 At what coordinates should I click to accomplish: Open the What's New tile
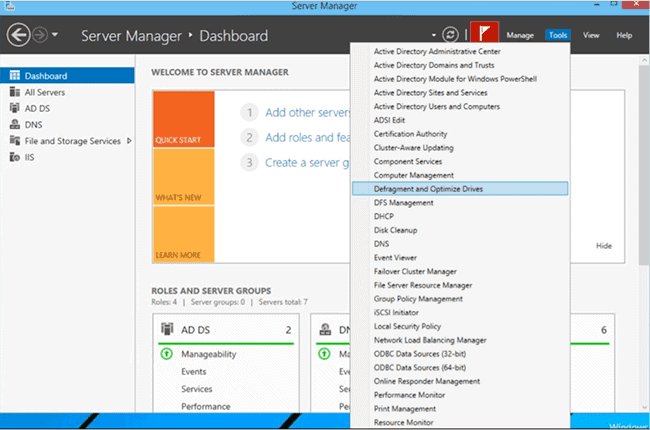pos(184,177)
